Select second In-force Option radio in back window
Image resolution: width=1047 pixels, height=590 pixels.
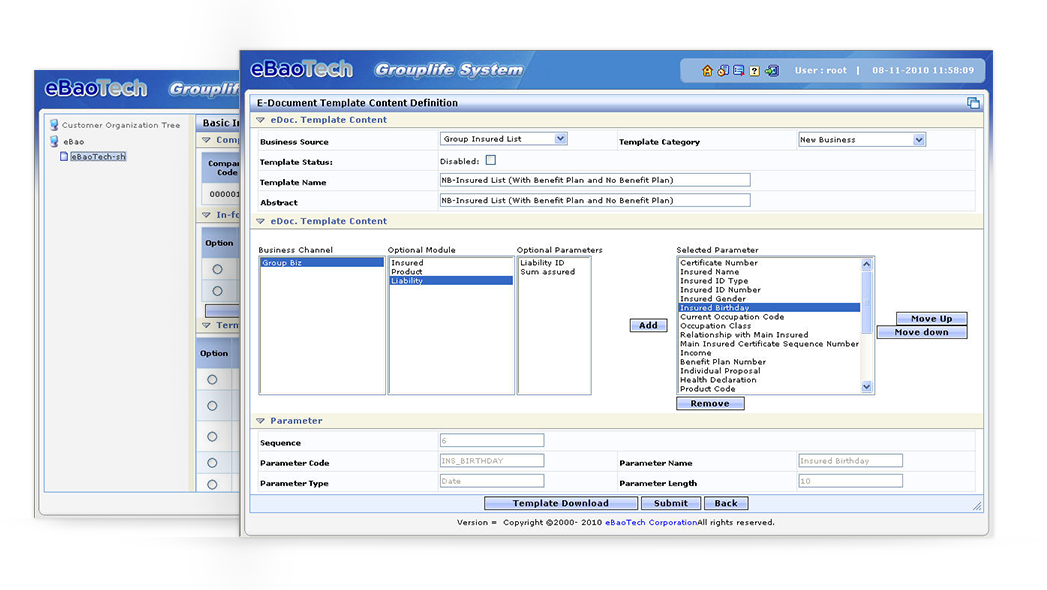click(x=217, y=291)
